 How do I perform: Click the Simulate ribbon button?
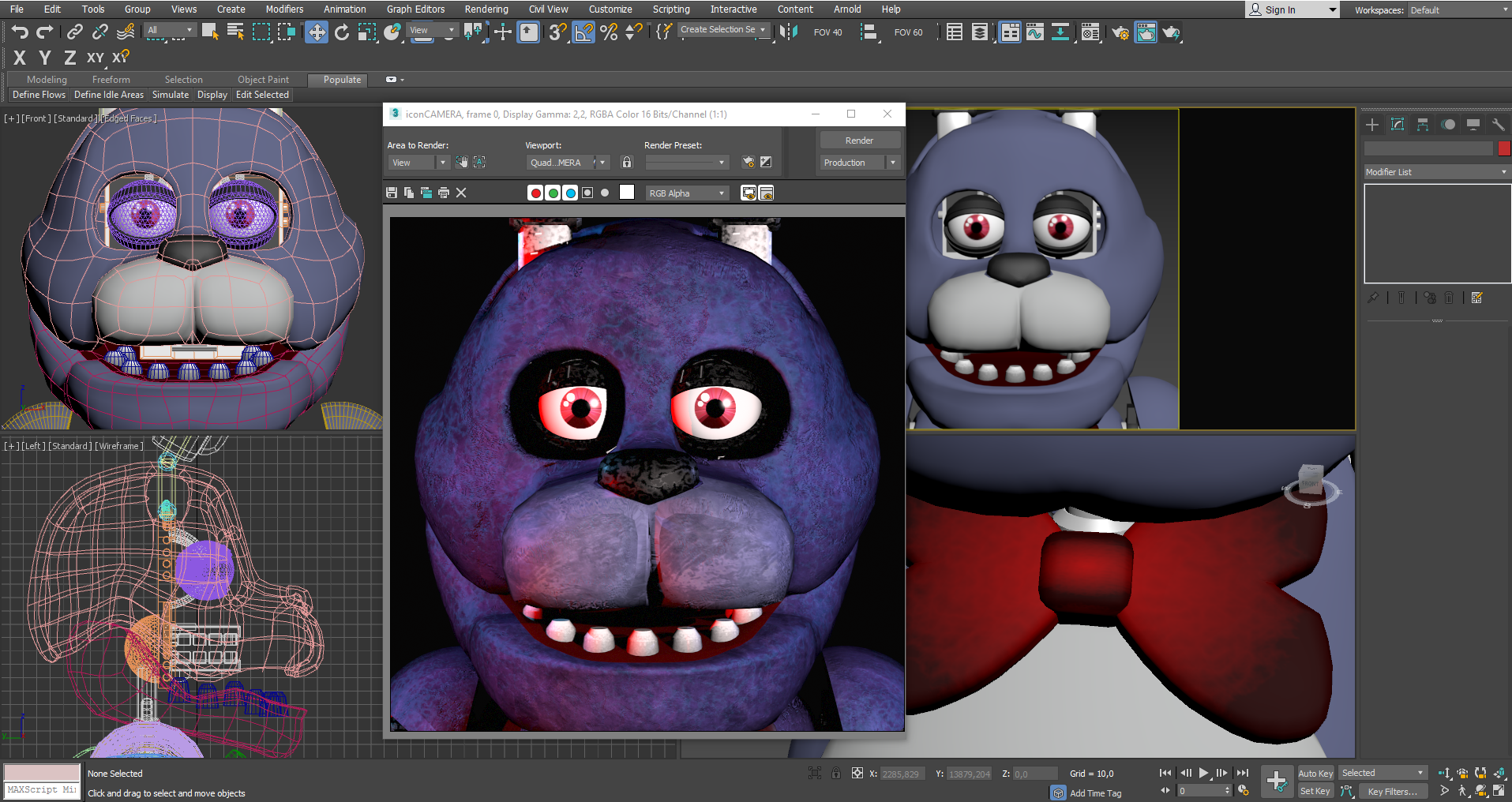coord(171,95)
